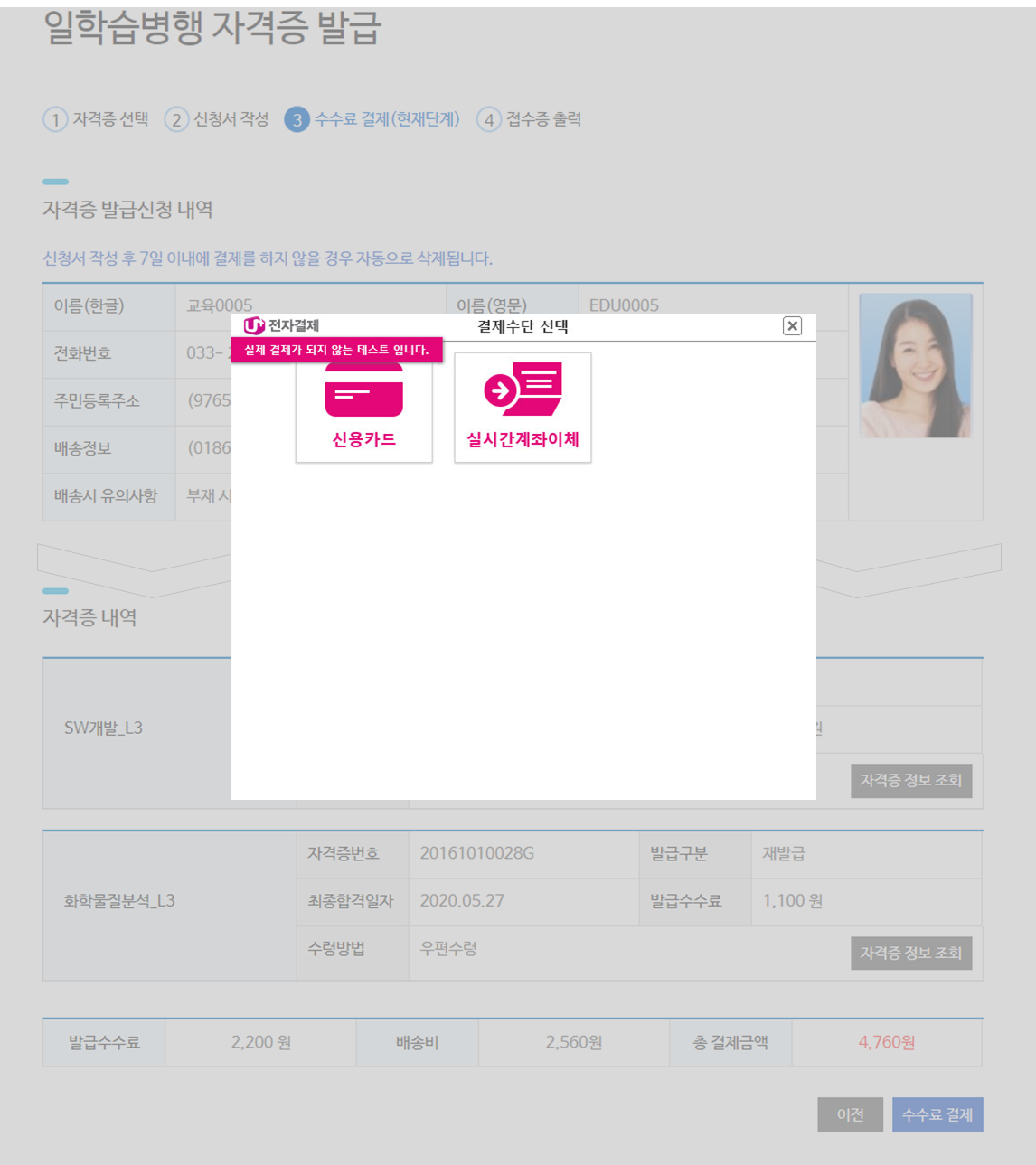
Task: Click the 배송시 유의사항 label cell
Action: click(x=108, y=496)
